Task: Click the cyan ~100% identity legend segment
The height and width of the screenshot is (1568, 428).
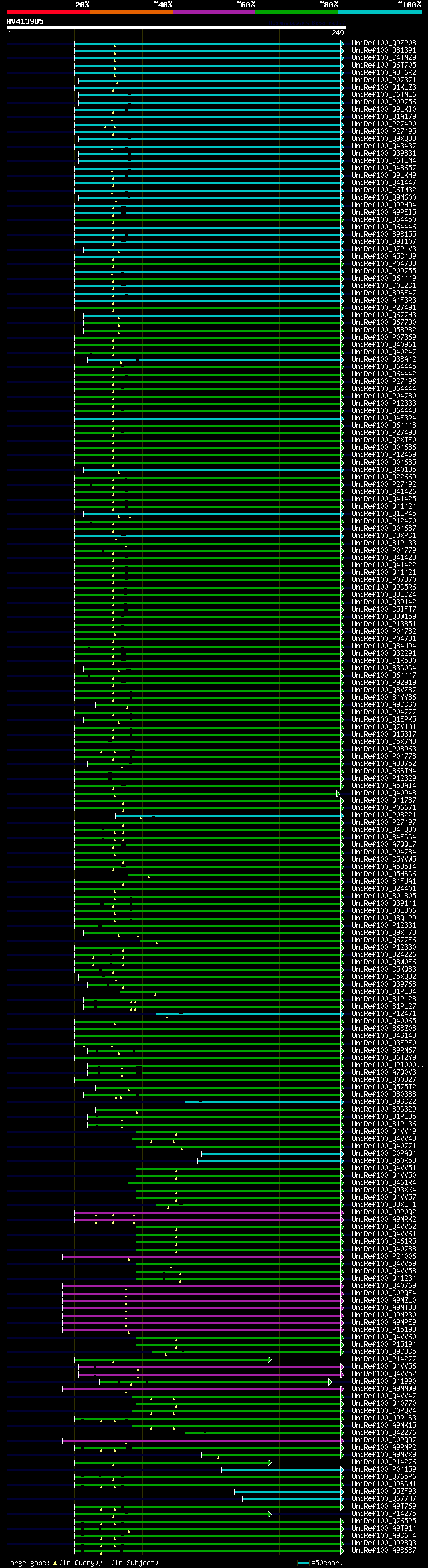Action: pyautogui.click(x=380, y=12)
